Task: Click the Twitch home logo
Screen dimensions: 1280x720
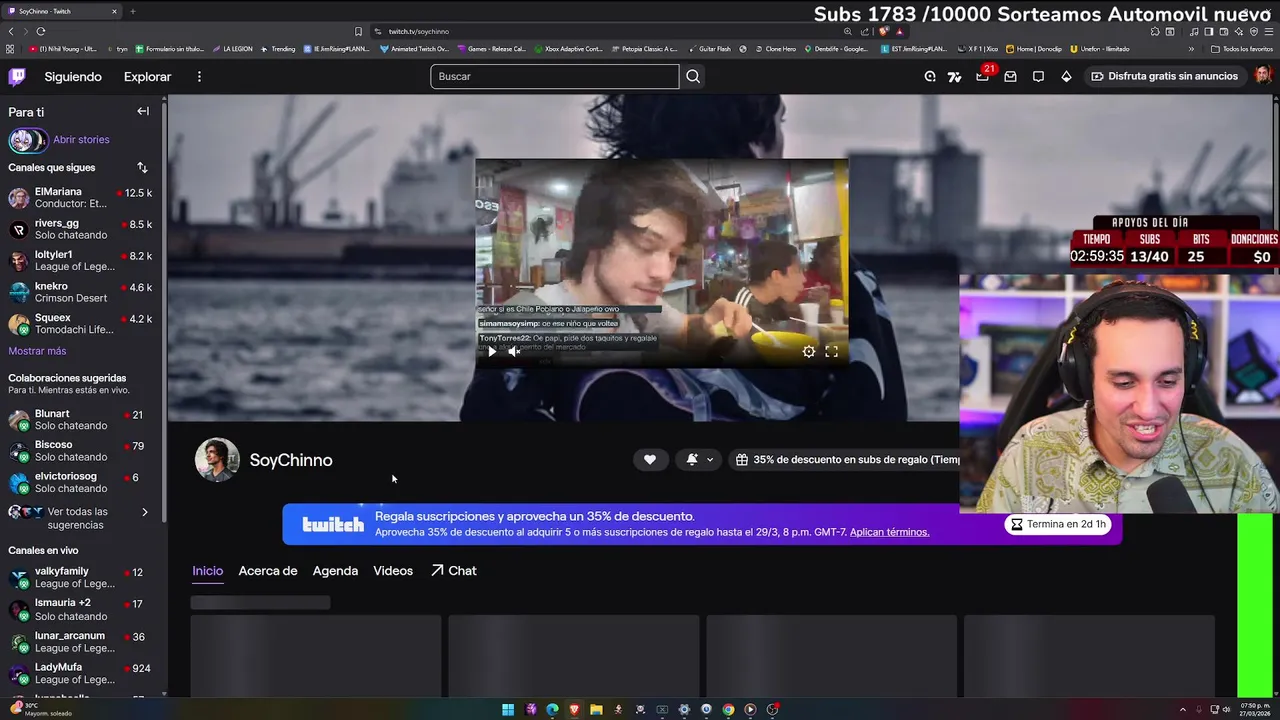Action: tap(17, 77)
